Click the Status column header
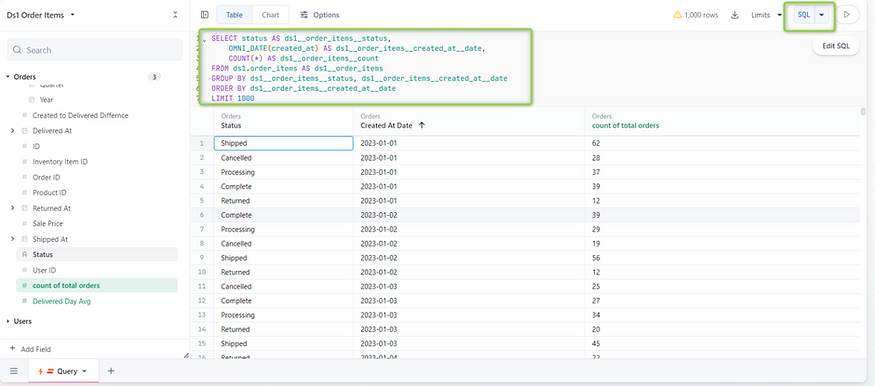 click(283, 121)
